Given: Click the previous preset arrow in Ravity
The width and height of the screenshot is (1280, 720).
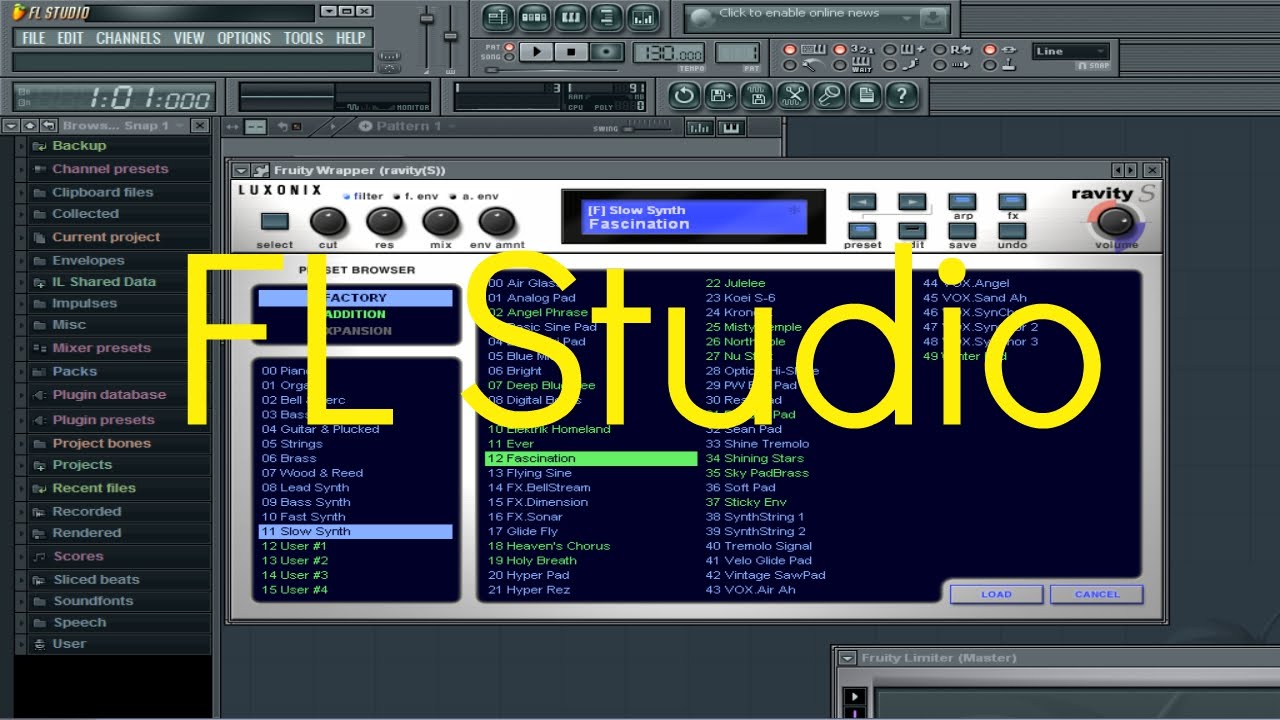Looking at the screenshot, I should coord(862,202).
